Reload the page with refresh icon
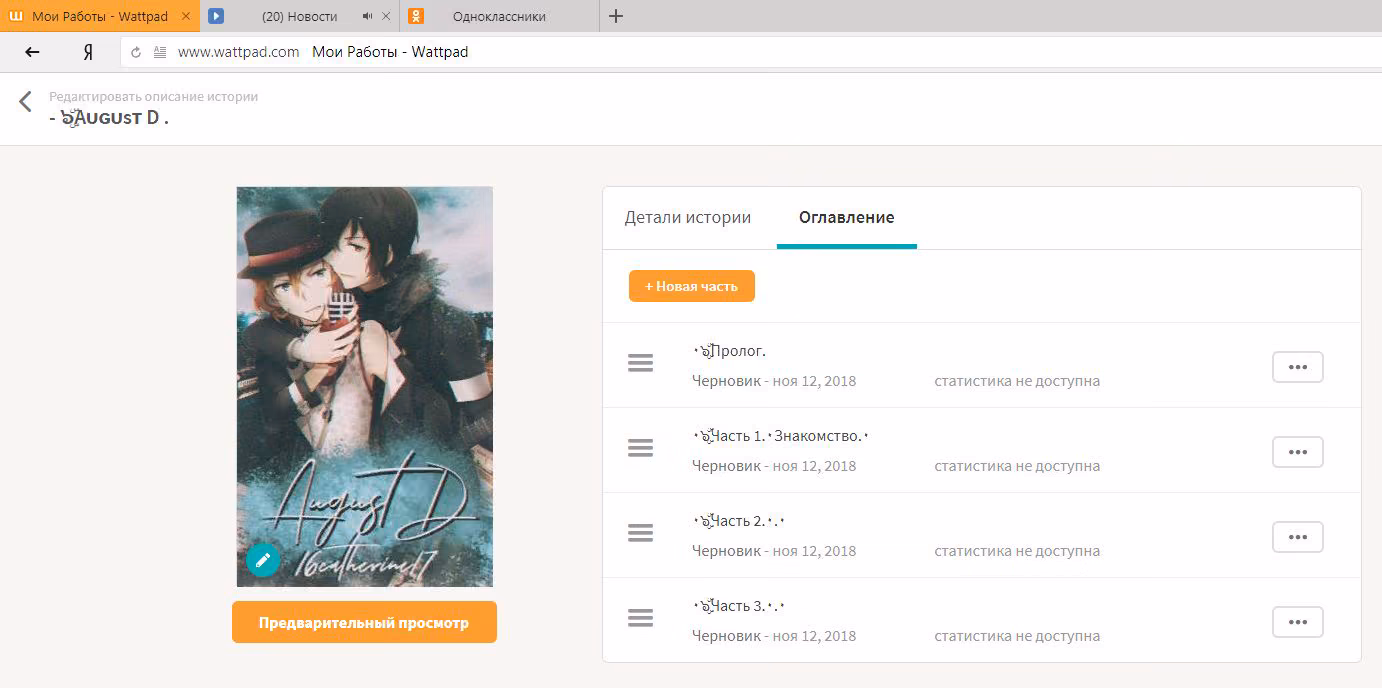The height and width of the screenshot is (688, 1382). click(136, 52)
